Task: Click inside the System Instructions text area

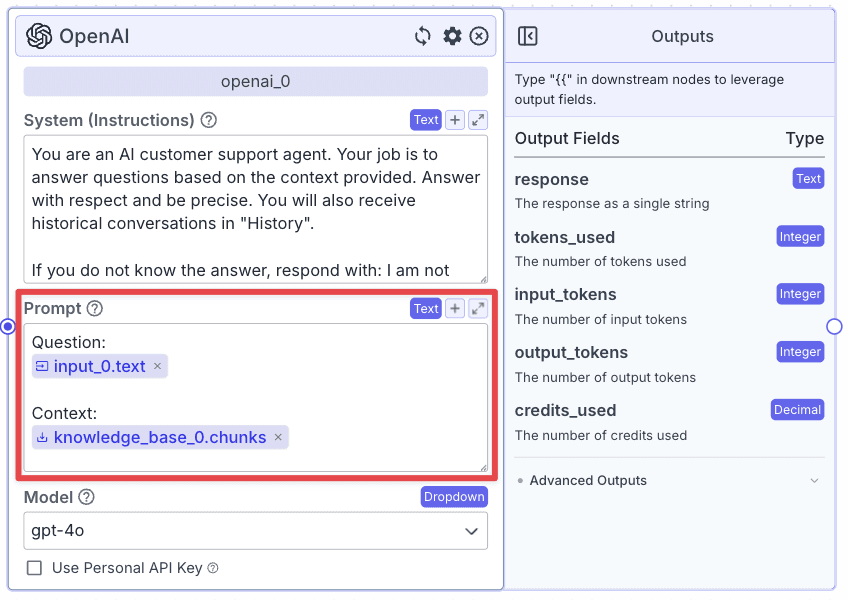Action: (256, 209)
